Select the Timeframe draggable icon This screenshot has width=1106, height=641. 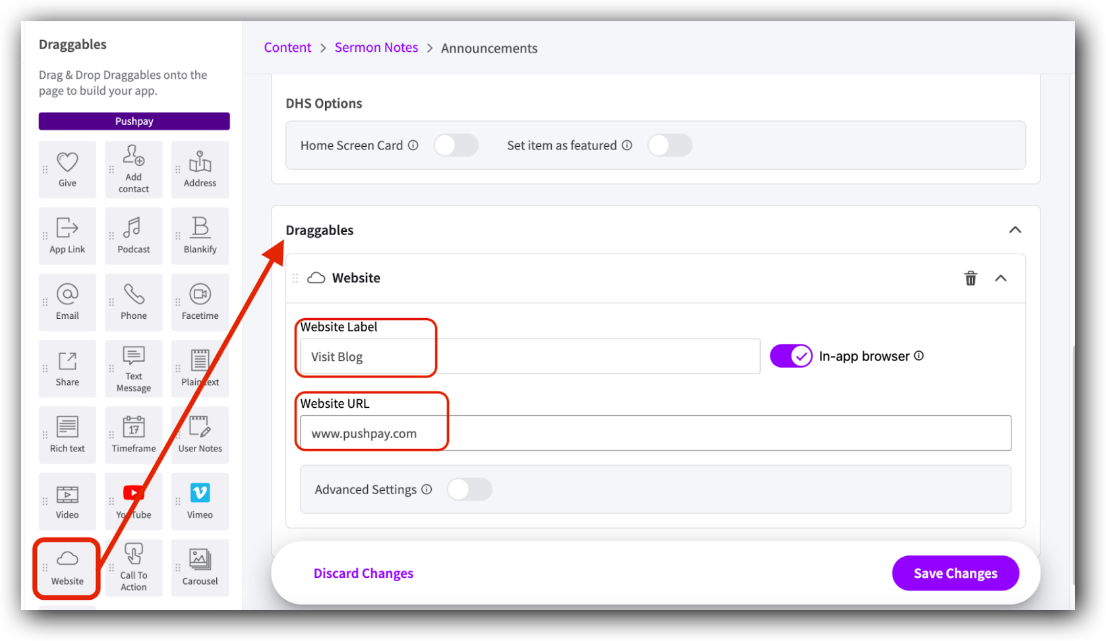[x=133, y=434]
